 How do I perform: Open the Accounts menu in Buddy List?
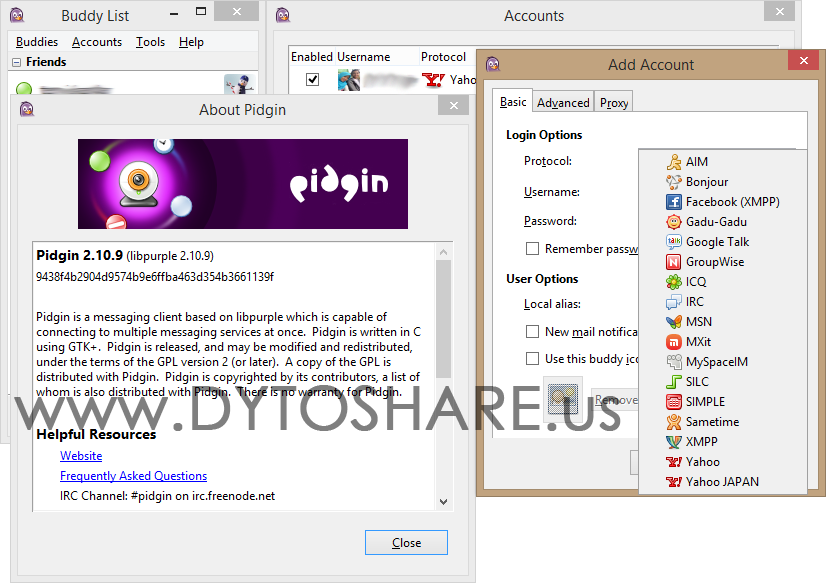tap(97, 42)
